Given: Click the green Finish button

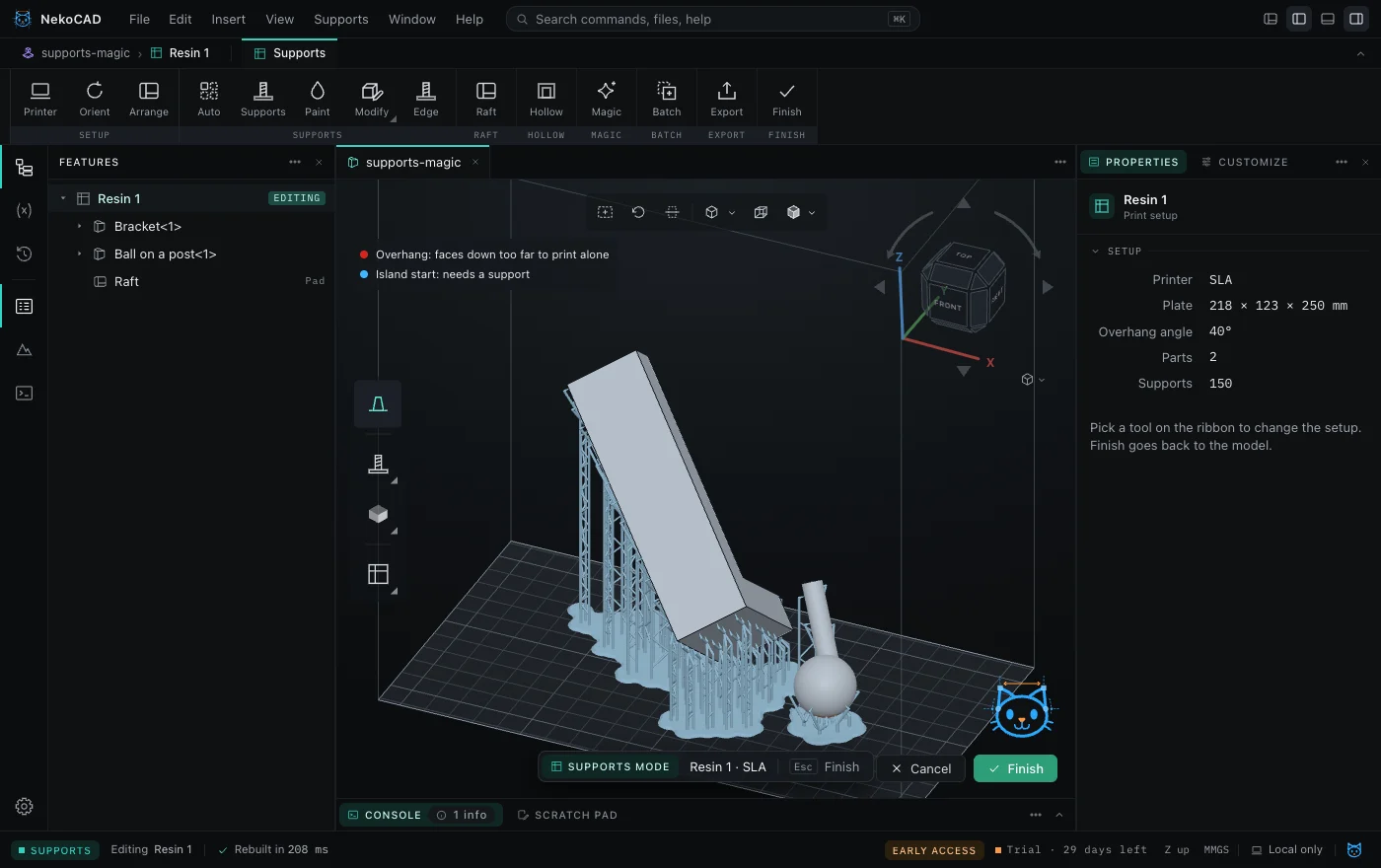Looking at the screenshot, I should (1015, 768).
